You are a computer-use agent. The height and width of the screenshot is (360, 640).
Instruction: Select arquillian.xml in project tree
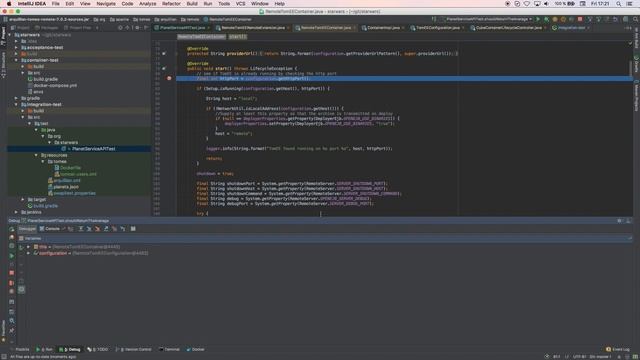click(67, 180)
